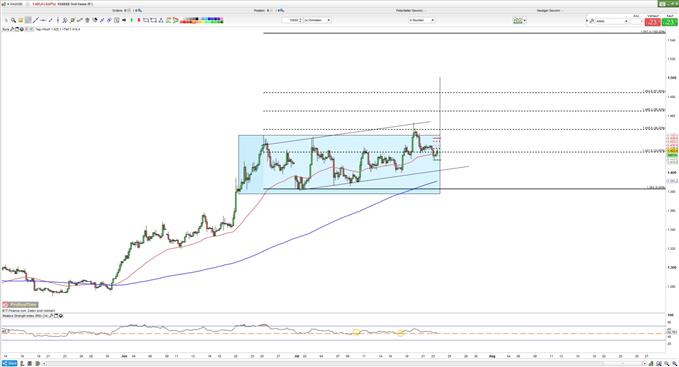Click the first icon right of Share button

click(22, 363)
